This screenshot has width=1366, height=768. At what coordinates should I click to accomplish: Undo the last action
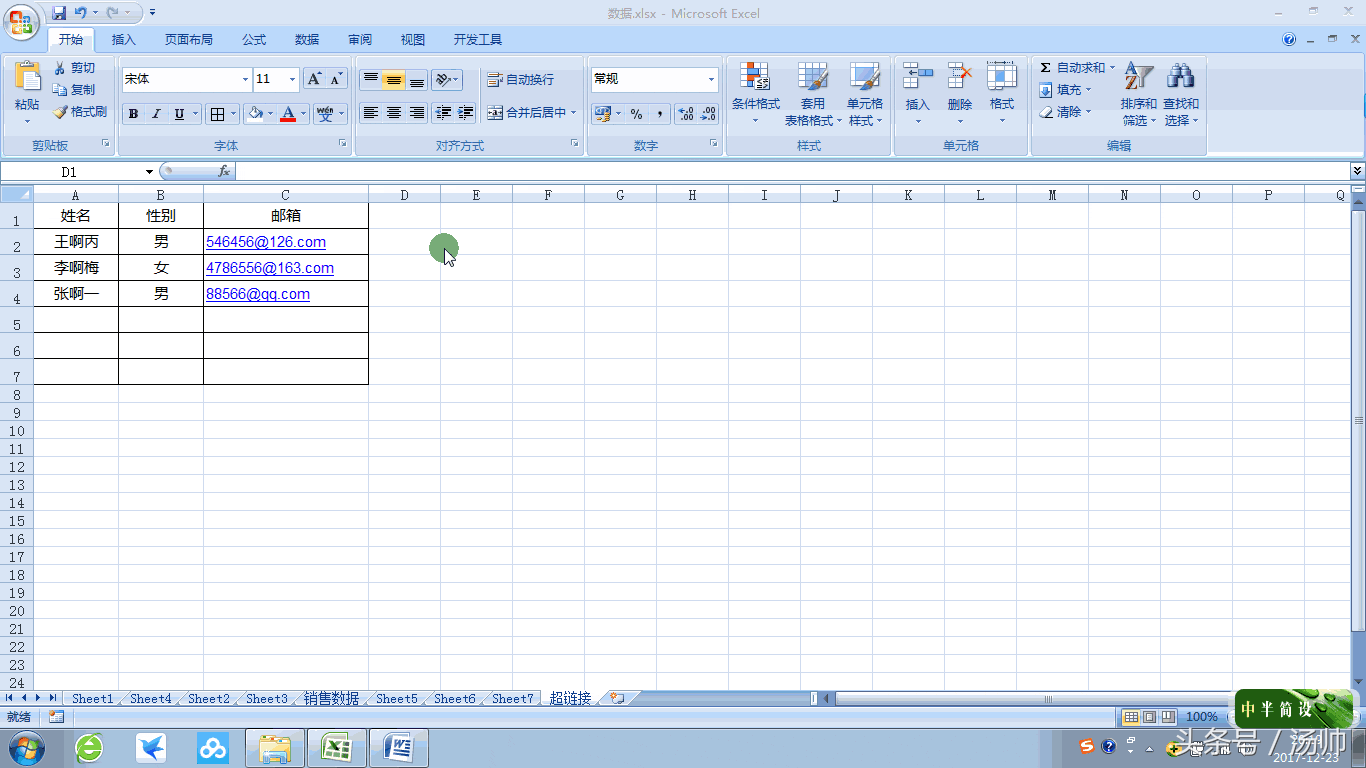[x=80, y=13]
